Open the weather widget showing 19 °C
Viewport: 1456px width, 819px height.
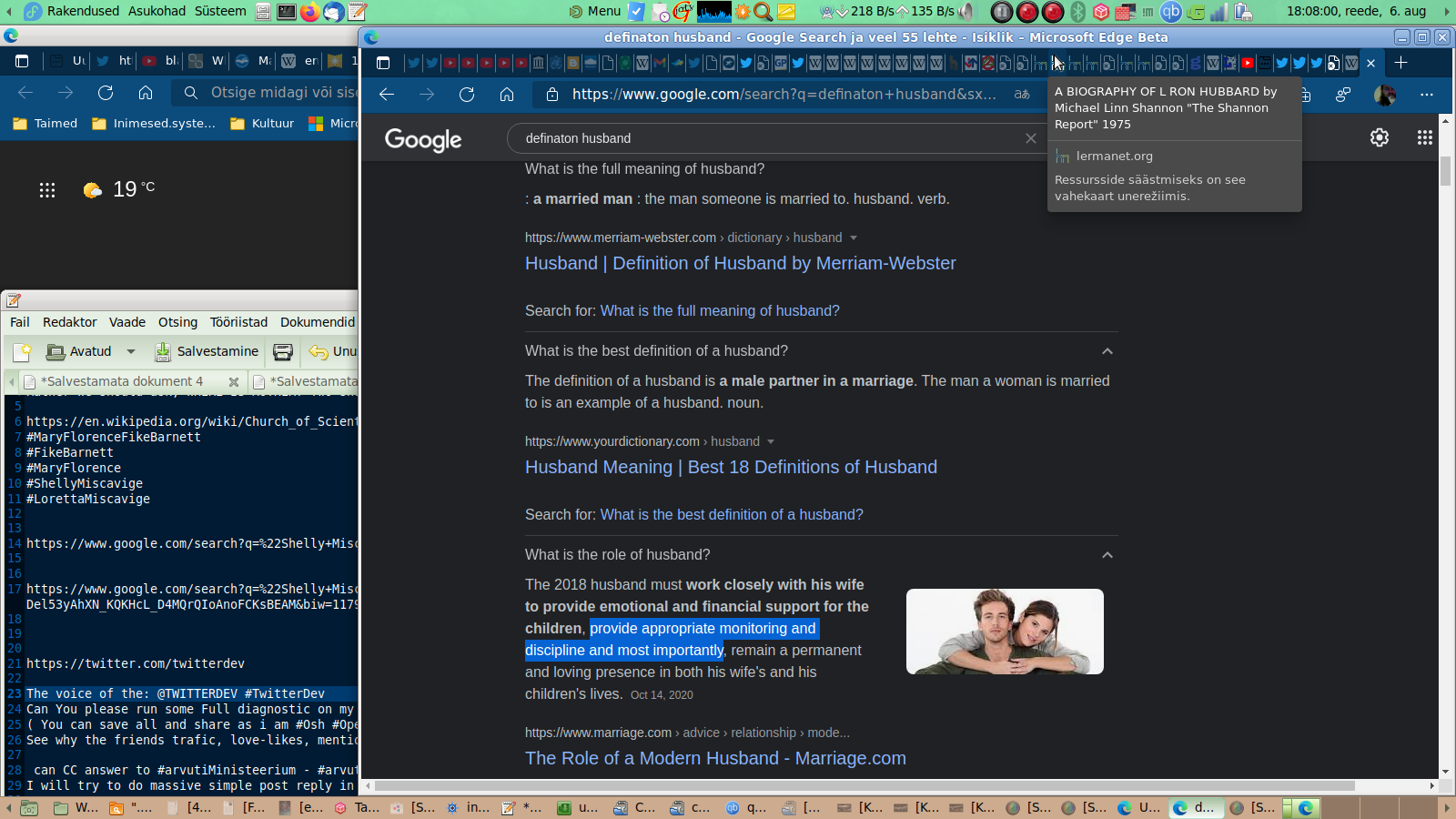[119, 189]
